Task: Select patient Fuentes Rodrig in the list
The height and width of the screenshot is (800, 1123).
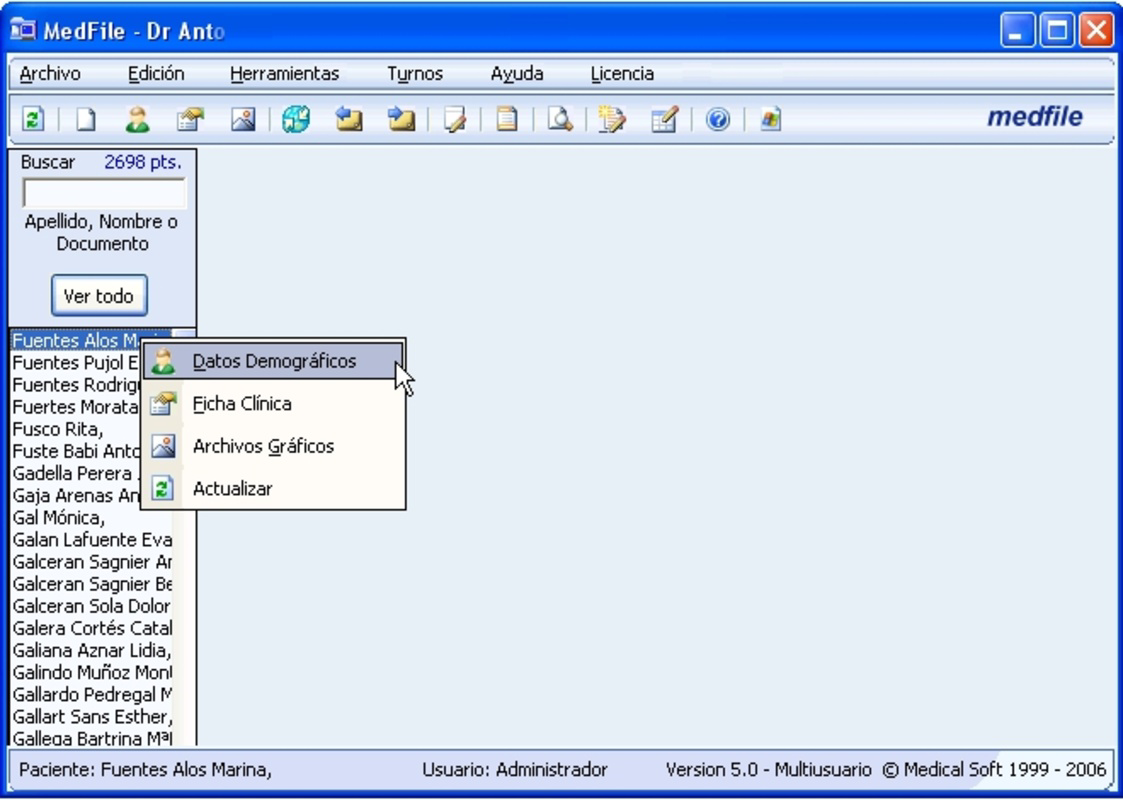Action: tap(76, 385)
